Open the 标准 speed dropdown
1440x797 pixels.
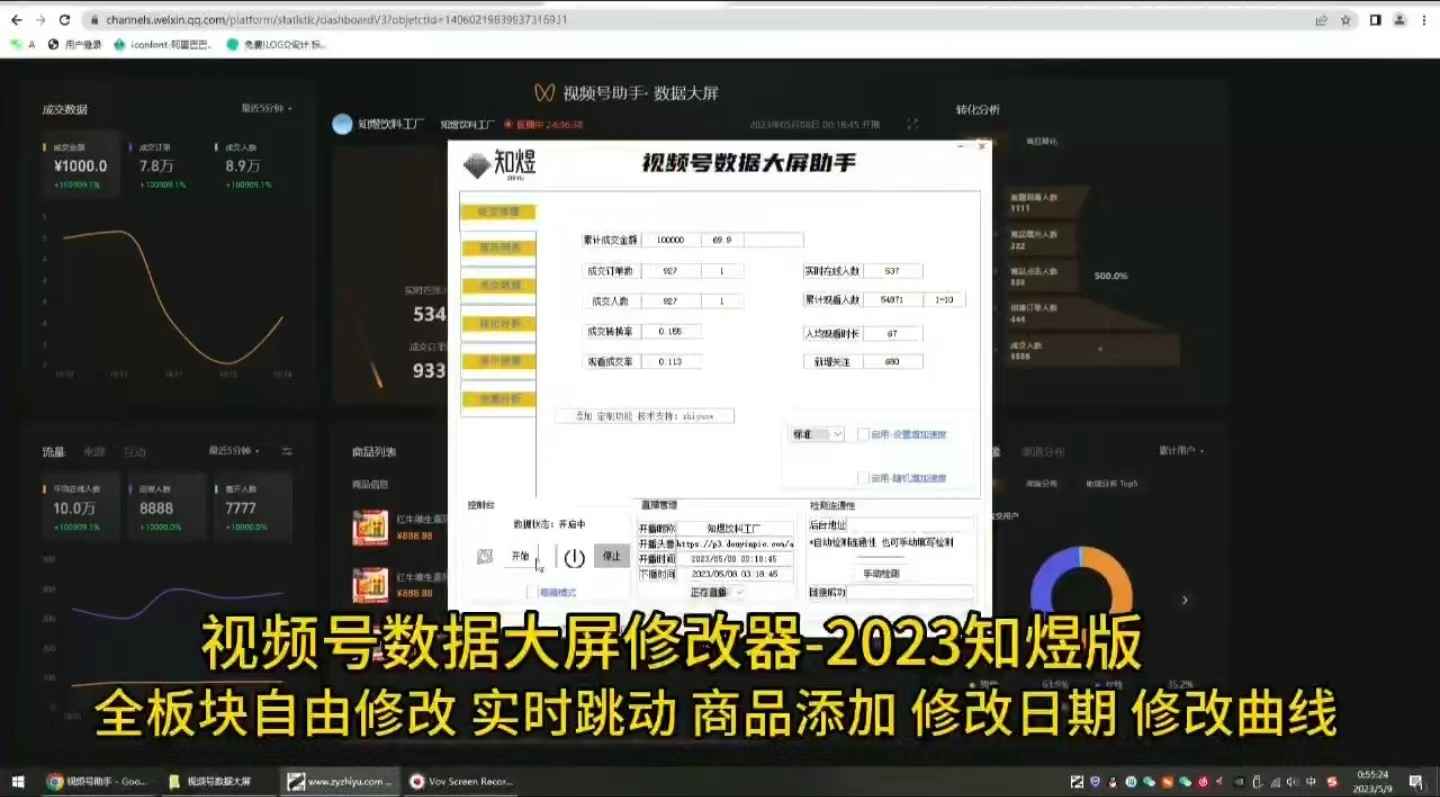pos(815,434)
